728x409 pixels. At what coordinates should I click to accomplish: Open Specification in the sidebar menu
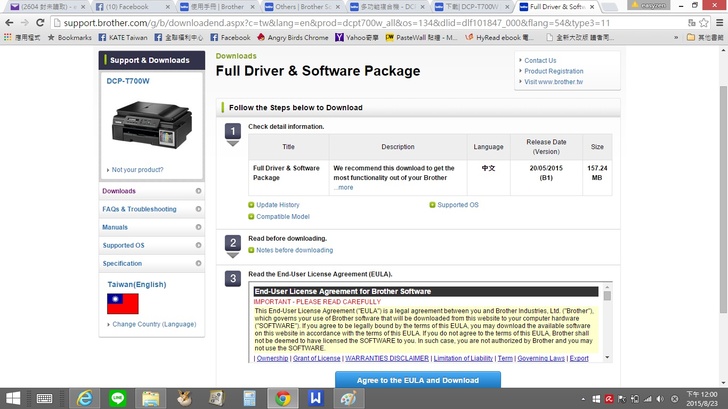coord(123,263)
